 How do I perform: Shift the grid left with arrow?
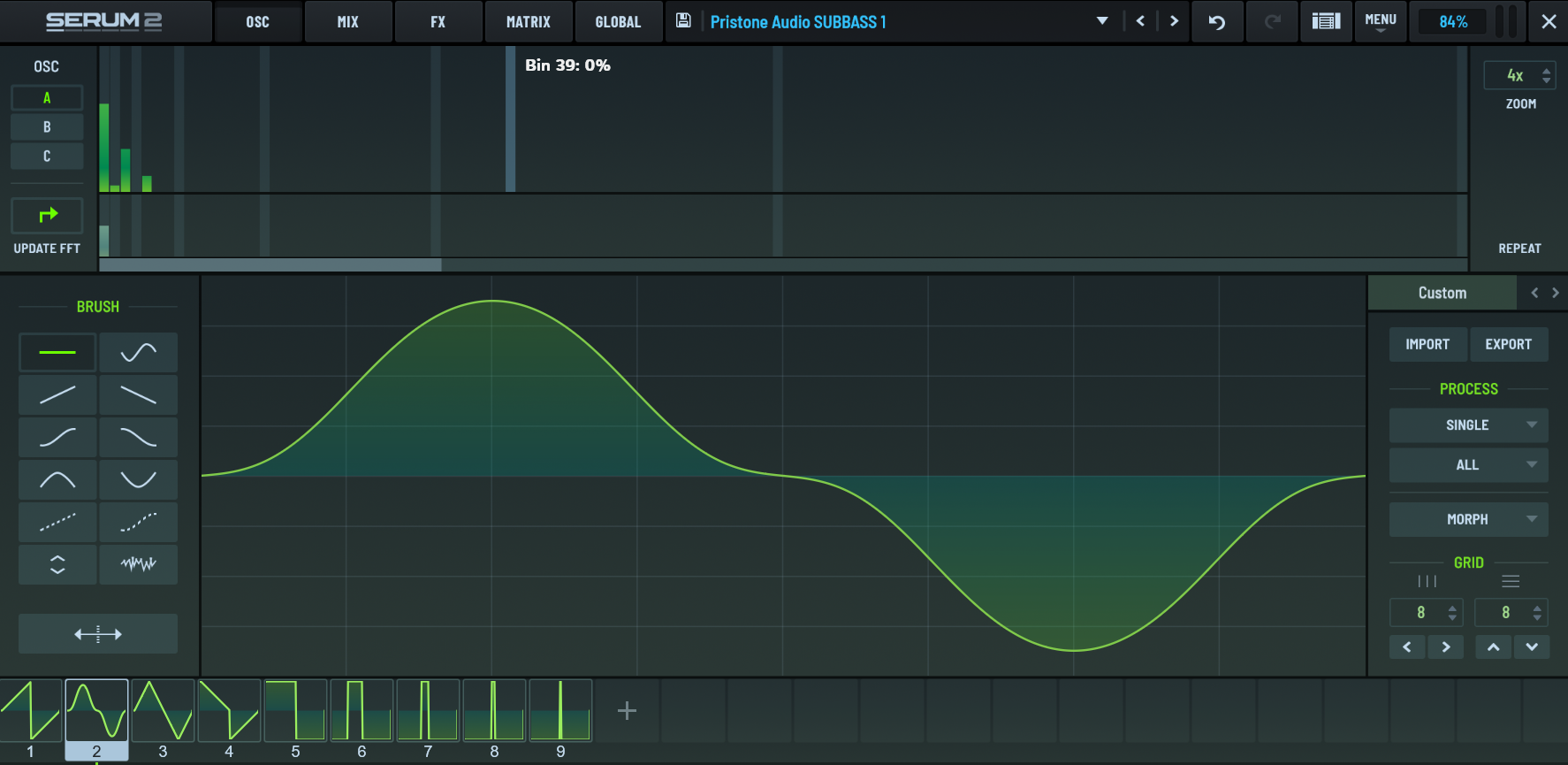pyautogui.click(x=1407, y=647)
